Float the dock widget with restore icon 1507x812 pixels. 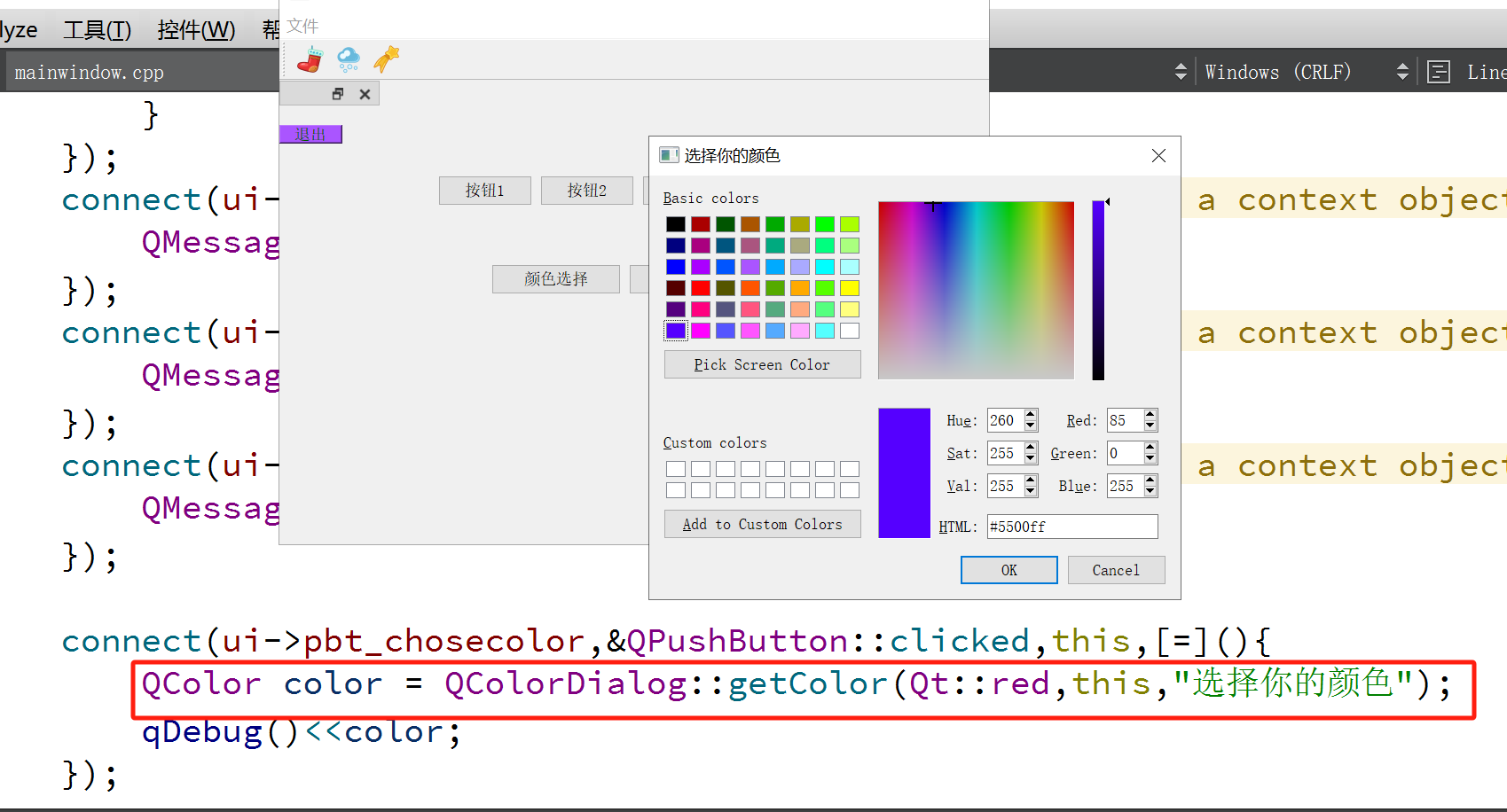338,94
